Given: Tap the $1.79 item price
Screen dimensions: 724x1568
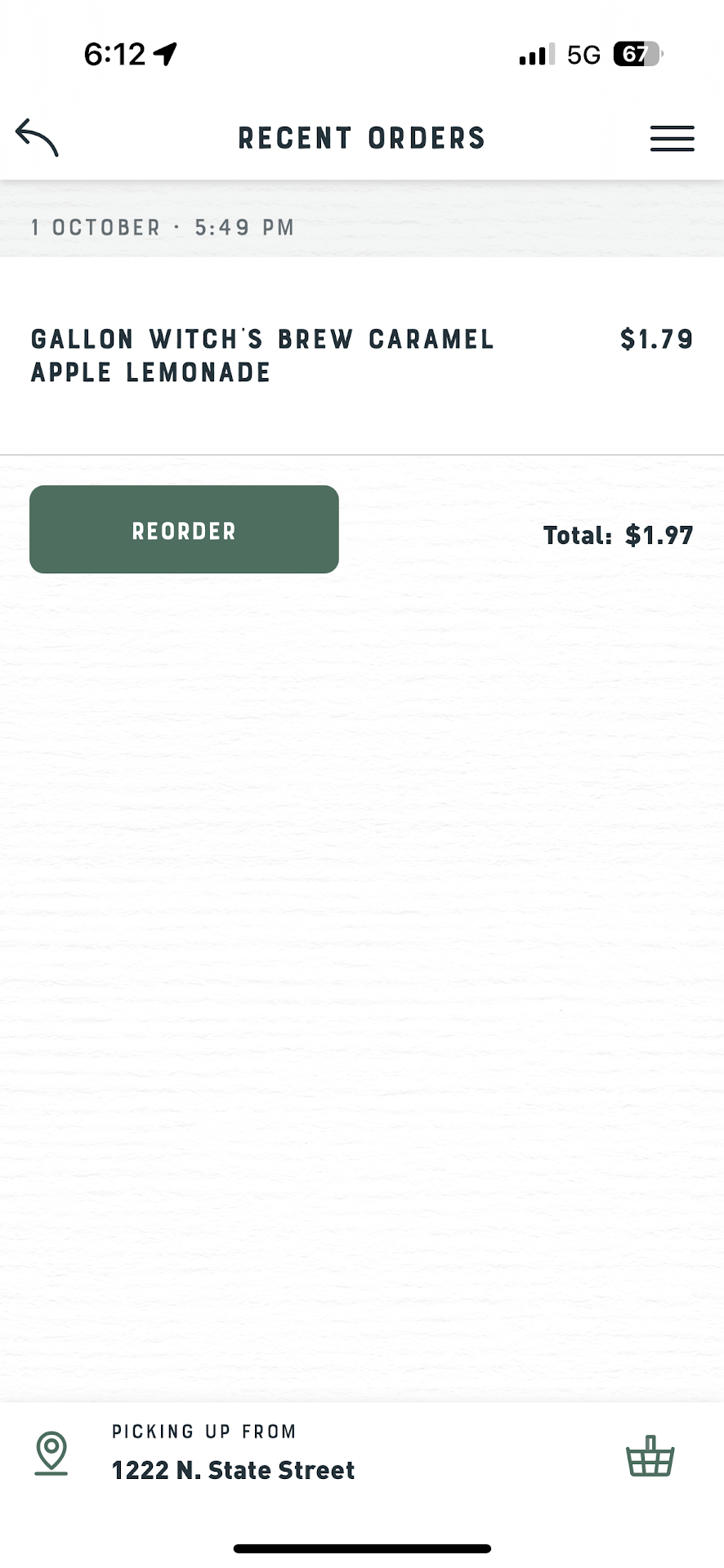Looking at the screenshot, I should [656, 339].
